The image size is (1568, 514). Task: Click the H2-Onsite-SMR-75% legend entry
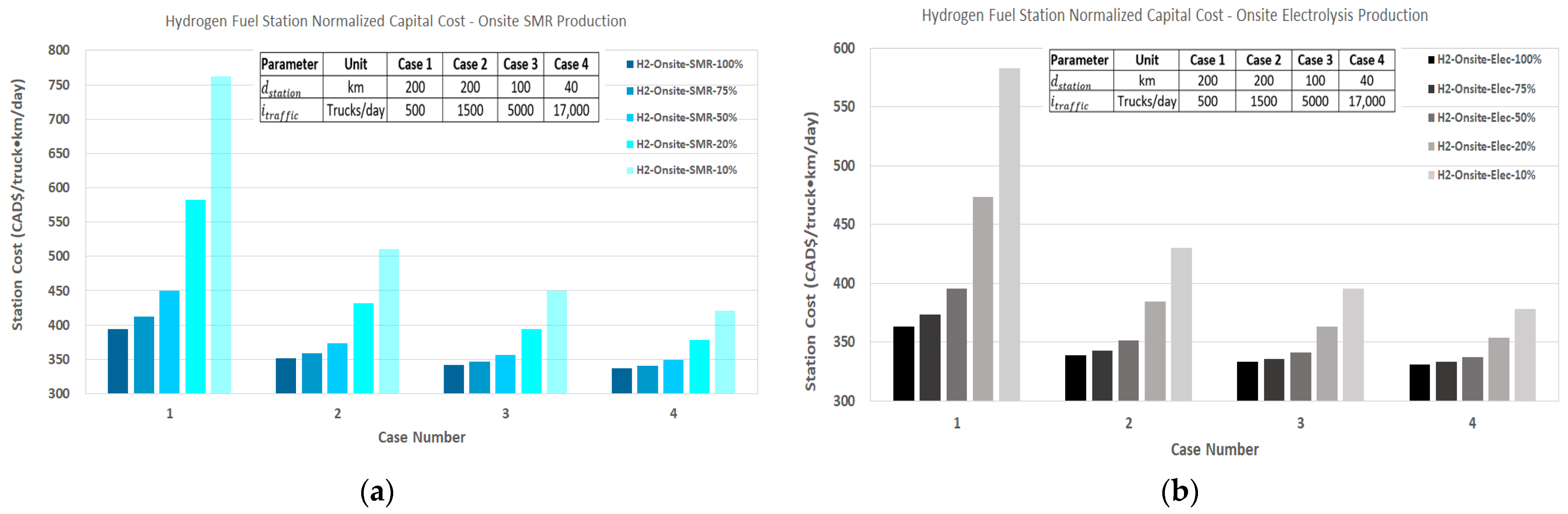(x=686, y=91)
